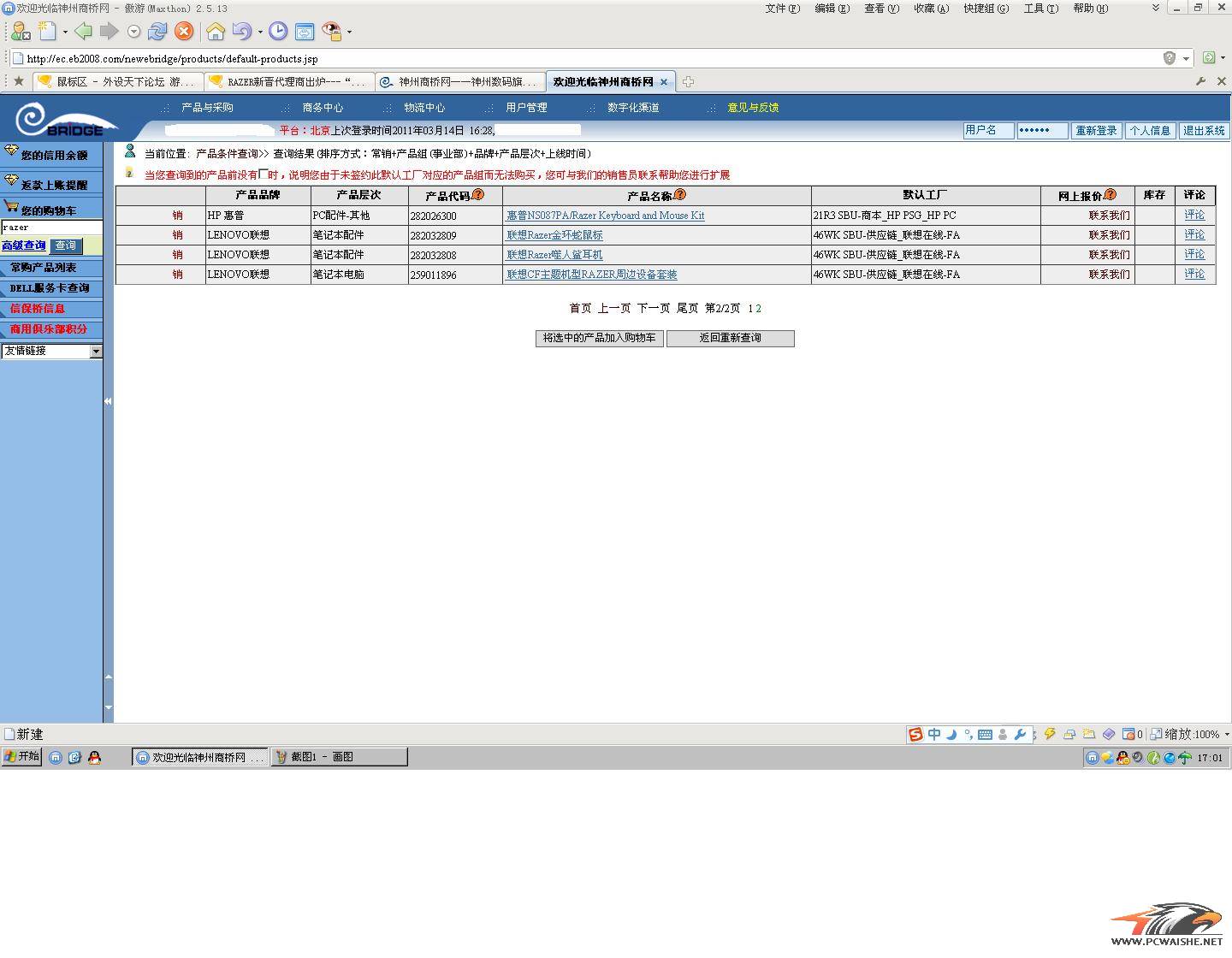Click the full-screen window toolbar icon
Viewport: 1232px width, 958px height.
pyautogui.click(x=305, y=32)
